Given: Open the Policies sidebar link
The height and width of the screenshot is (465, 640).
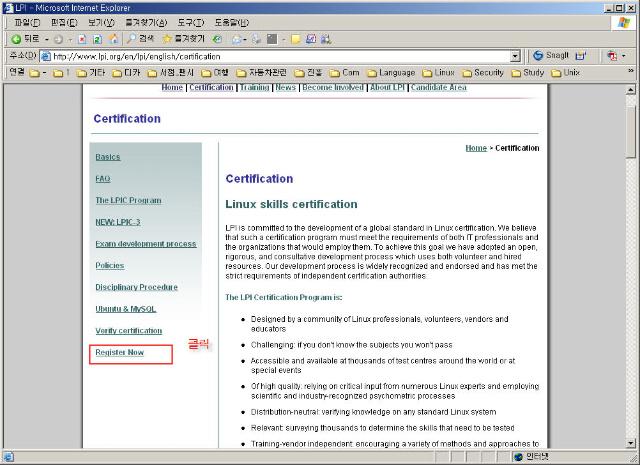Looking at the screenshot, I should tap(110, 265).
